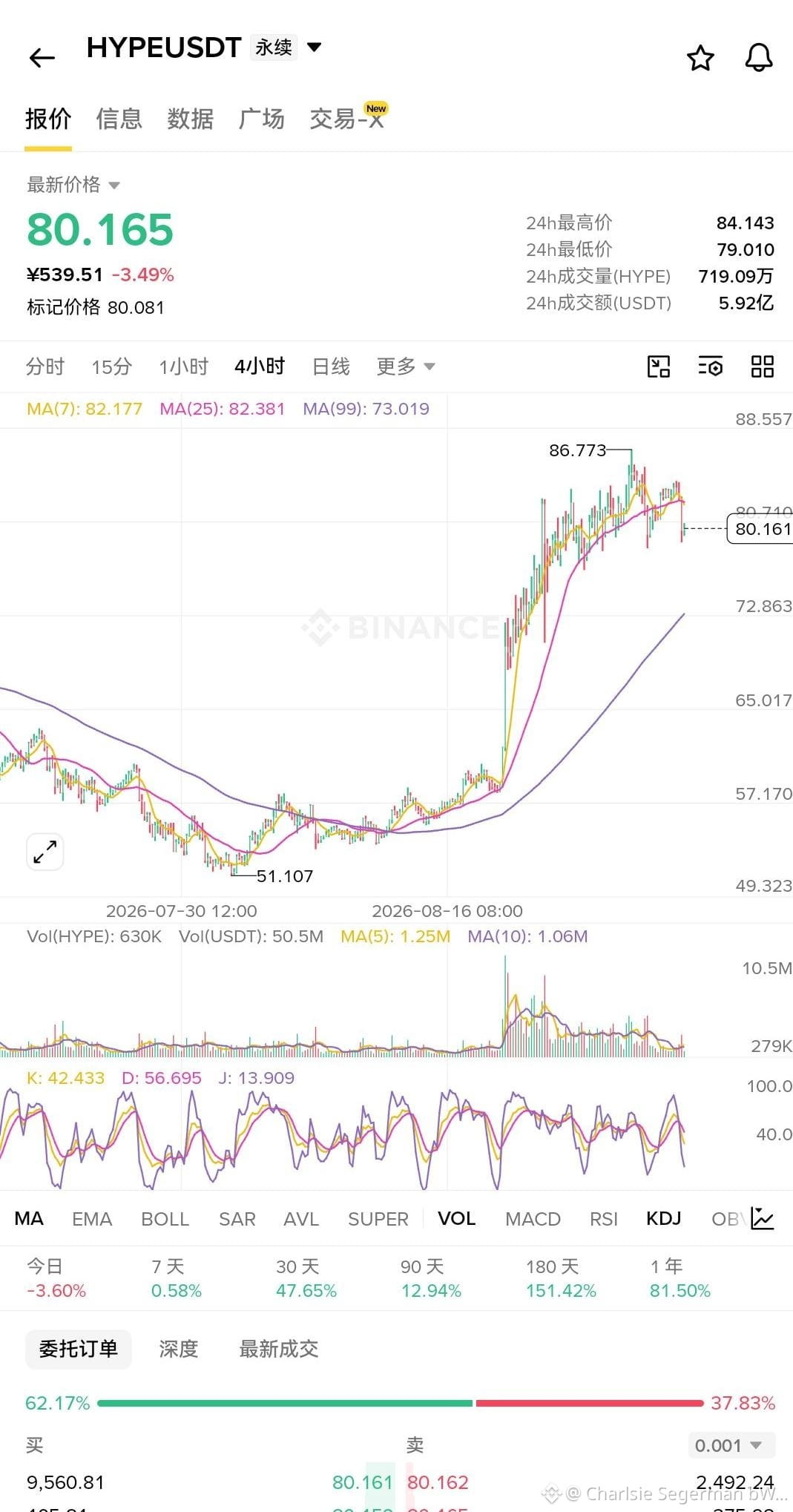Image resolution: width=793 pixels, height=1512 pixels.
Task: Open the 广场 tab
Action: 262,119
